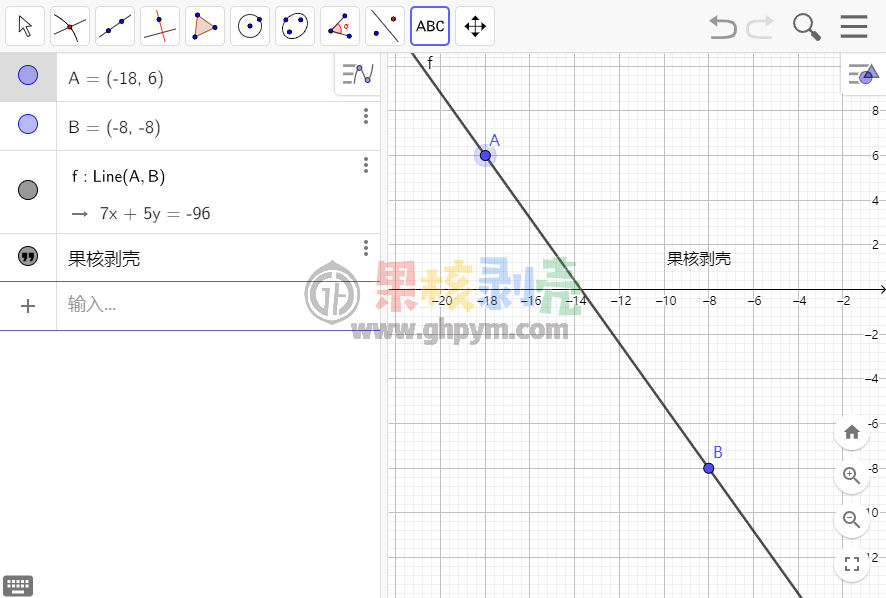Click the Undo button
The image size is (886, 598).
pos(722,26)
